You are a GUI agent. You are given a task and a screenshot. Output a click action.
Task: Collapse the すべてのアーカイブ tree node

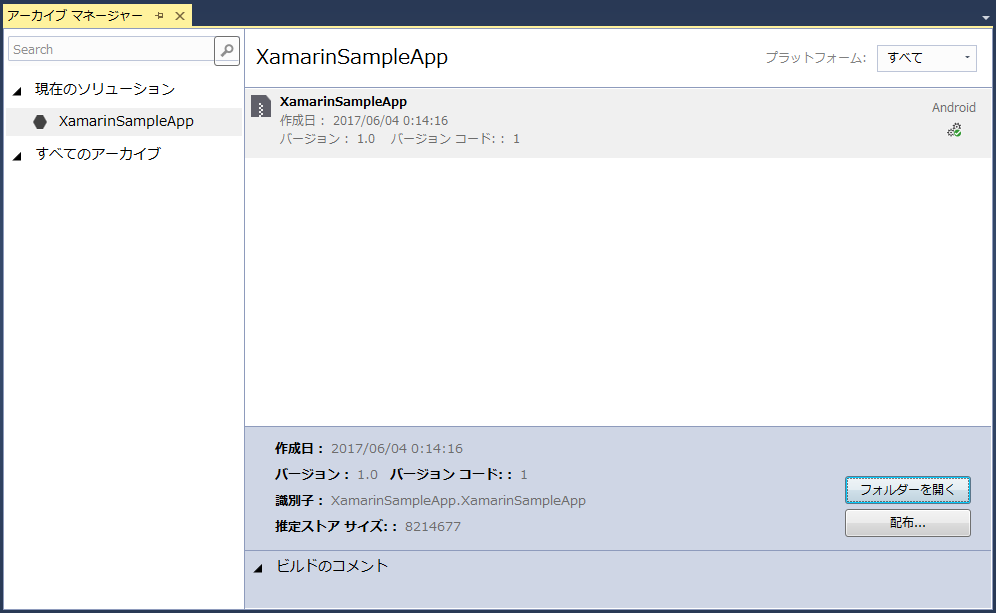click(x=17, y=156)
